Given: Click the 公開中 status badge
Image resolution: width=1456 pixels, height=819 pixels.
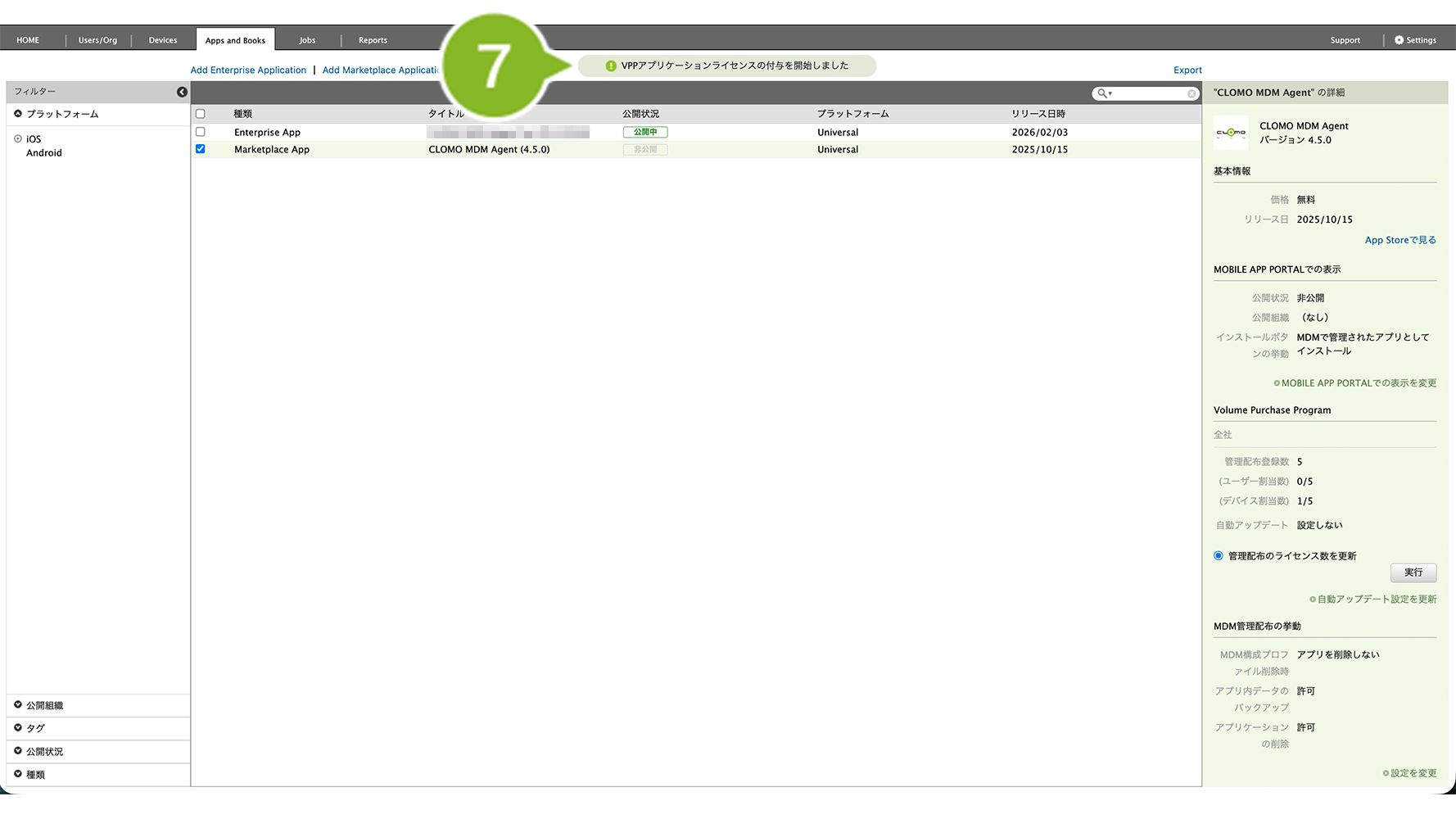Looking at the screenshot, I should coord(644,132).
